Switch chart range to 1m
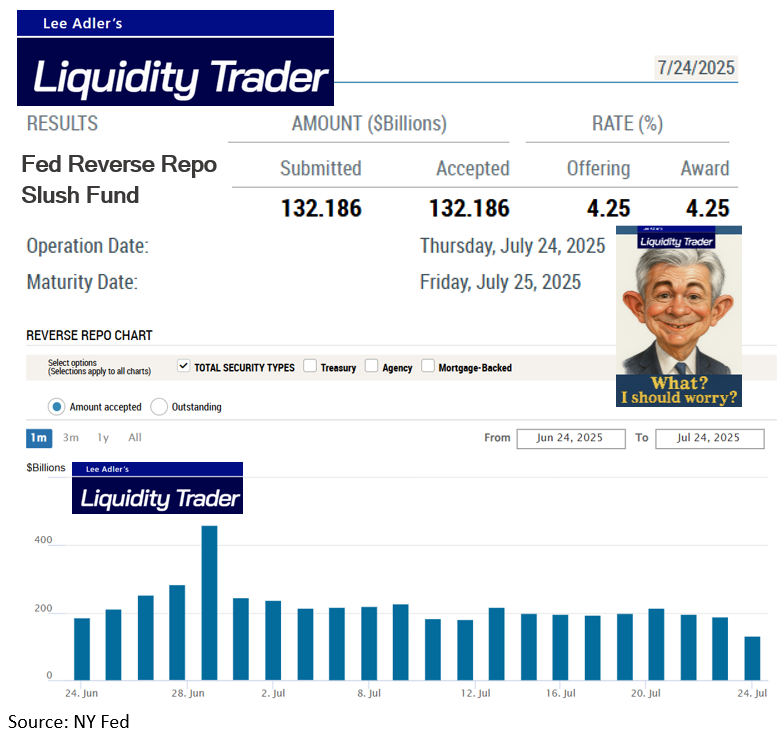 39,438
